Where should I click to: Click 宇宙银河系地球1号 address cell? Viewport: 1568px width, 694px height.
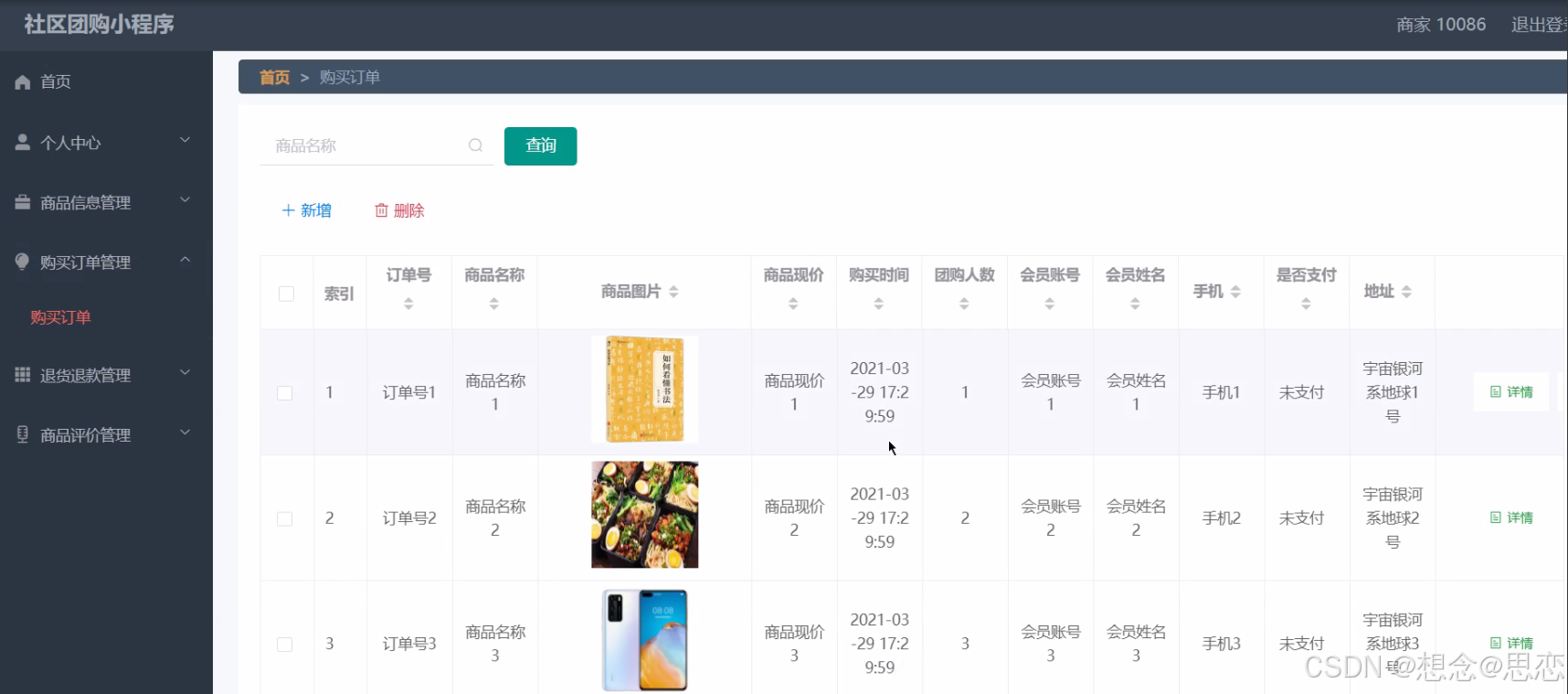click(1393, 392)
